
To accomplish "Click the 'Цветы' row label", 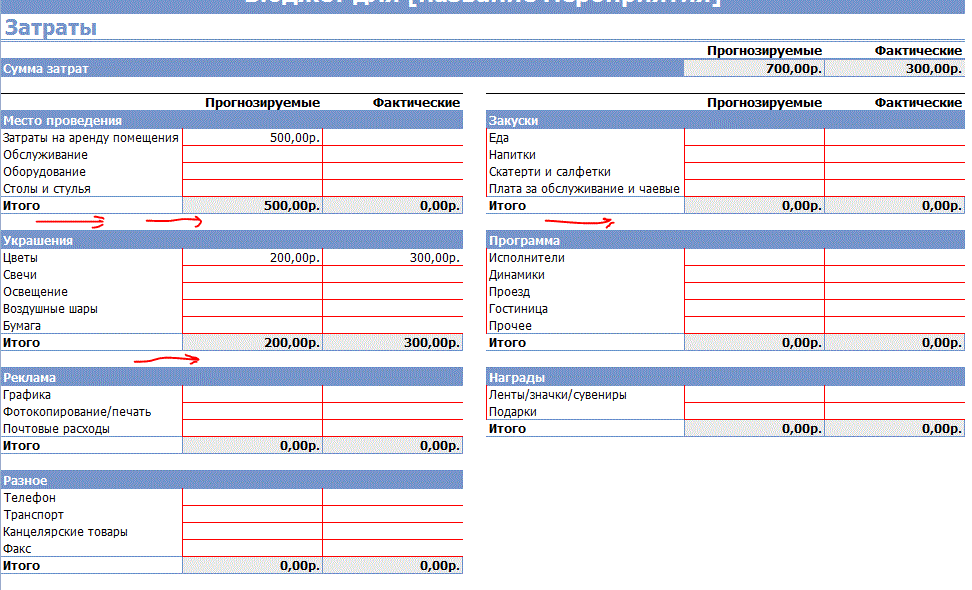I will coord(20,258).
